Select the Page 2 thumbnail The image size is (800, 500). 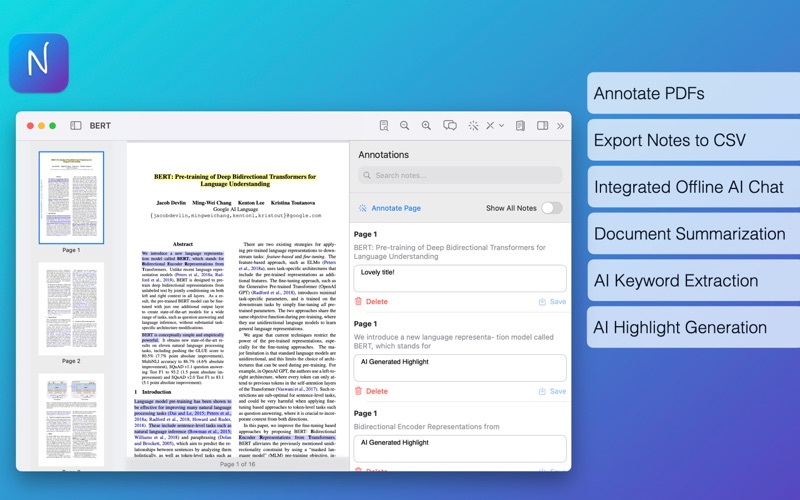pyautogui.click(x=71, y=309)
